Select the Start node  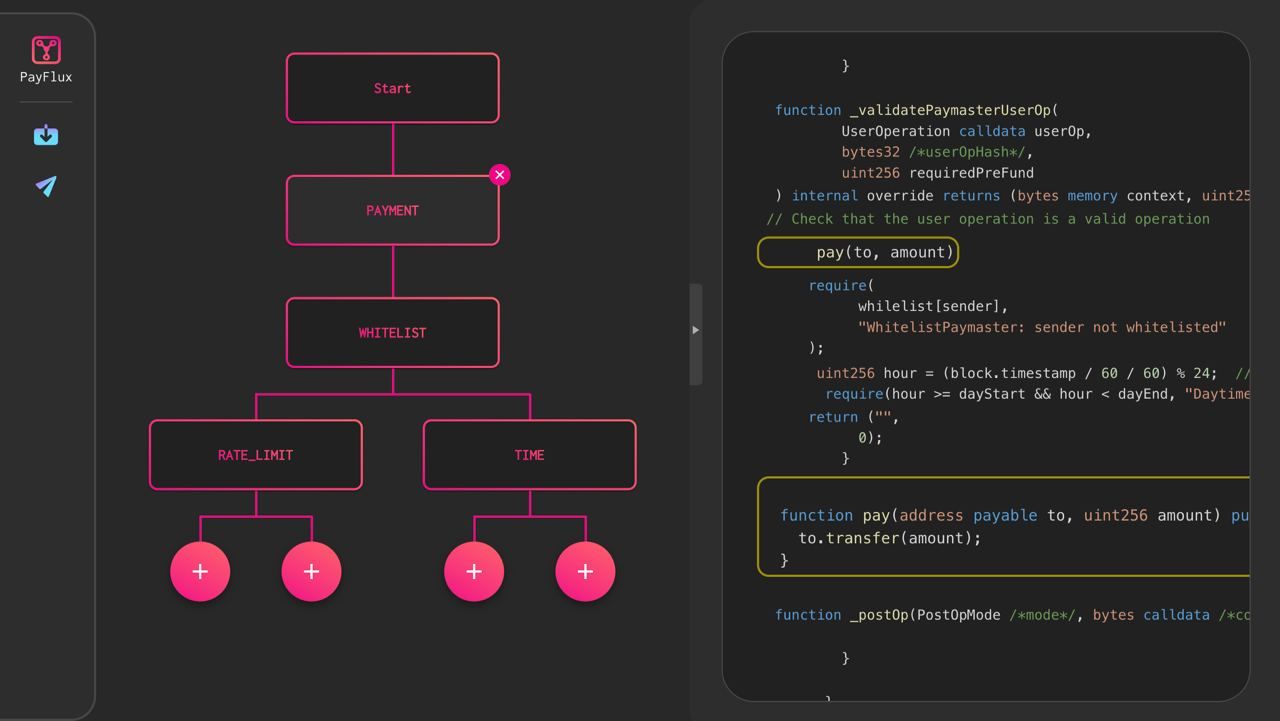click(392, 88)
